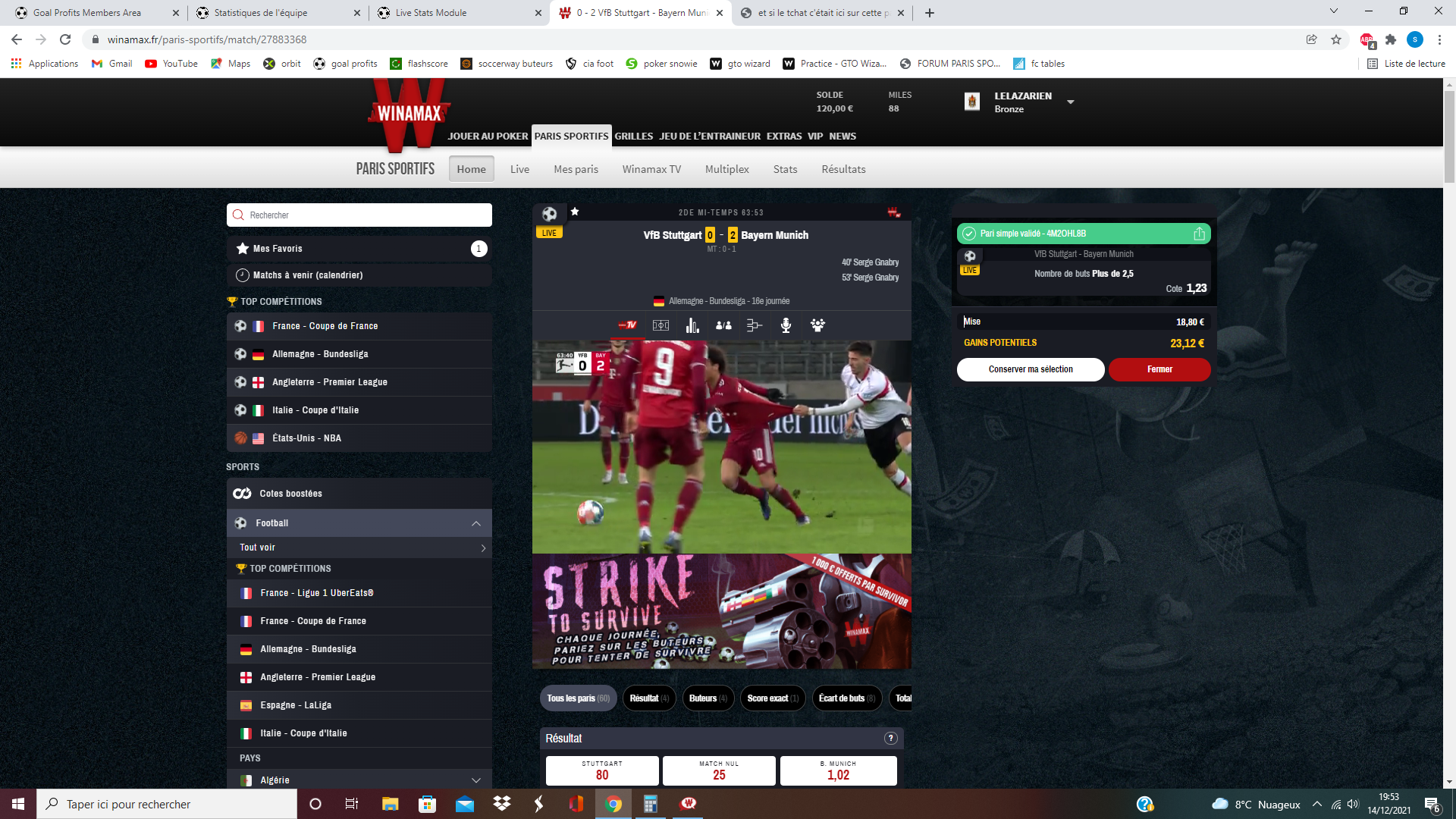1456x819 pixels.
Task: Show Tous les paris filter
Action: click(x=578, y=698)
